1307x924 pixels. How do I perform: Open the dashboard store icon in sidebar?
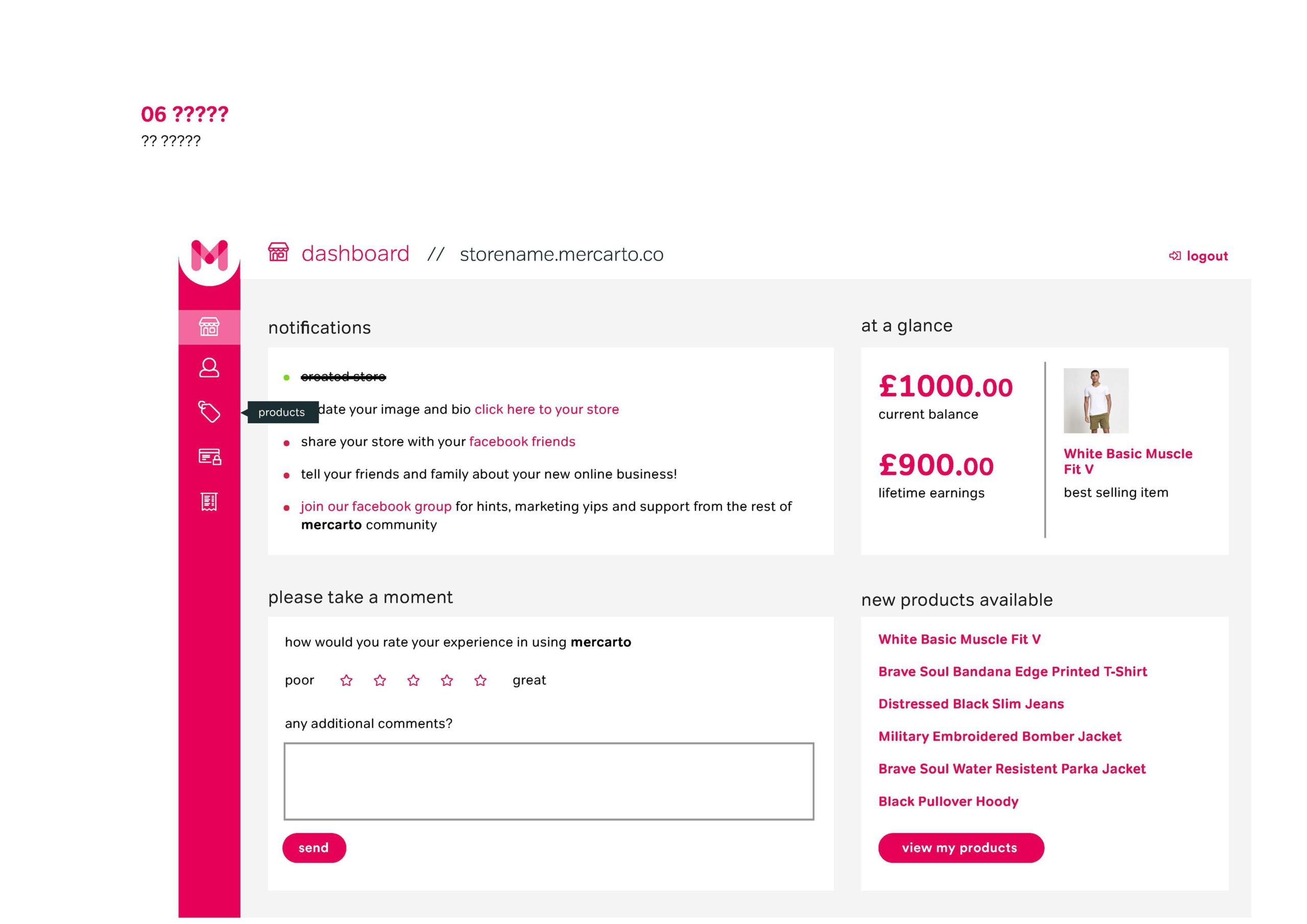point(209,327)
